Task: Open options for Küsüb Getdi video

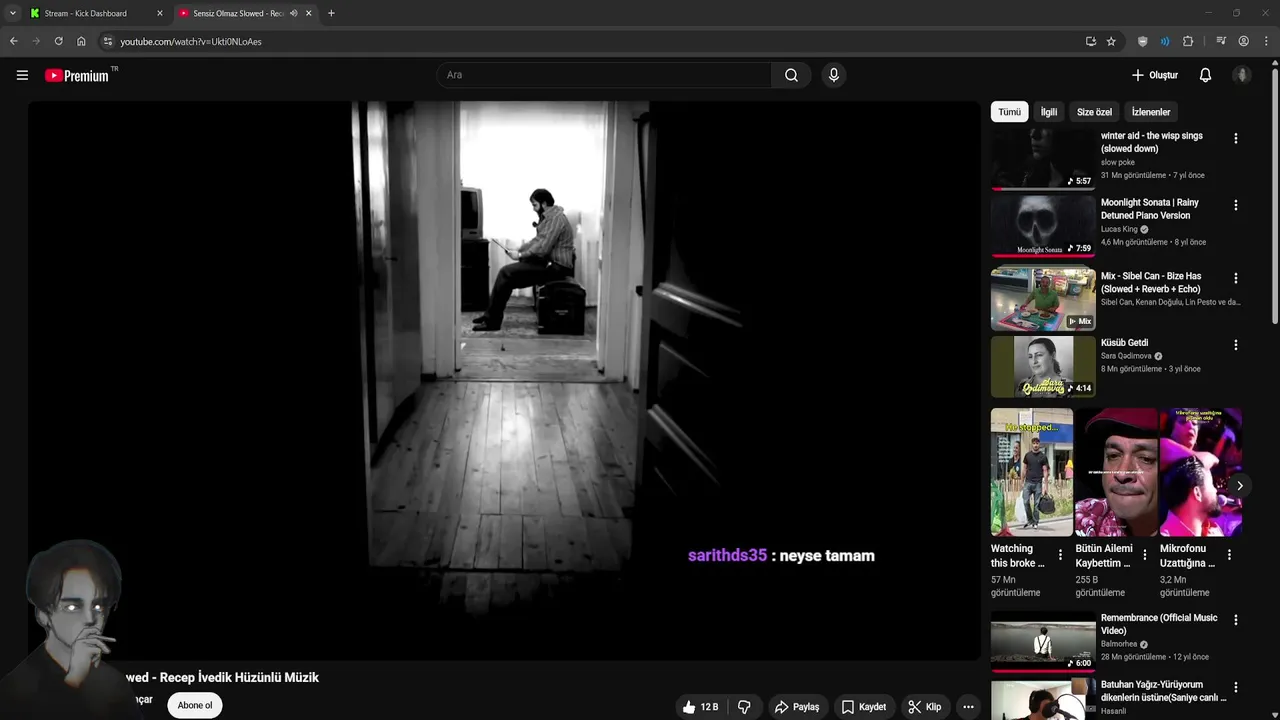Action: (x=1235, y=345)
